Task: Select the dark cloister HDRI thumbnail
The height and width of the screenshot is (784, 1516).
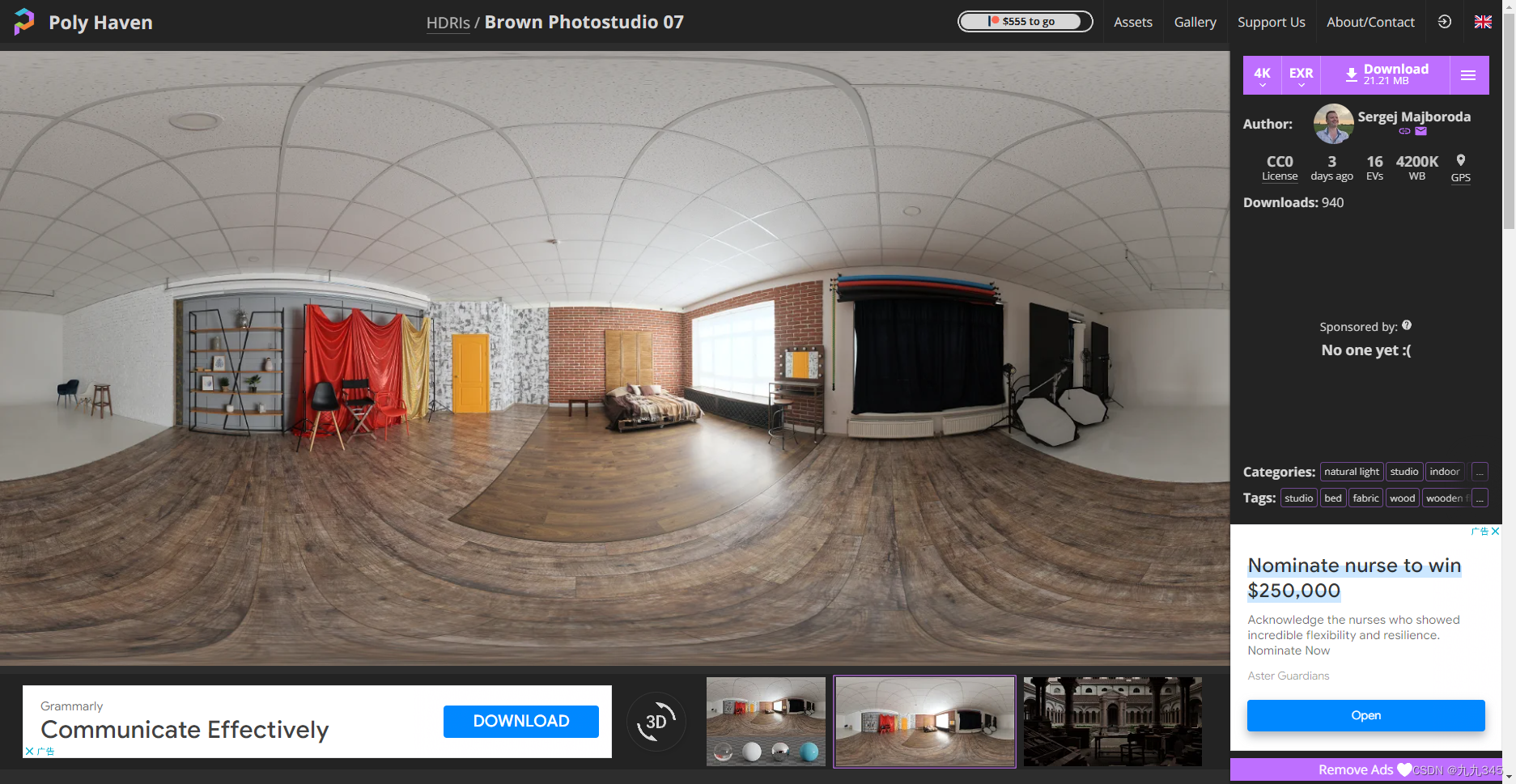Action: click(x=1112, y=721)
